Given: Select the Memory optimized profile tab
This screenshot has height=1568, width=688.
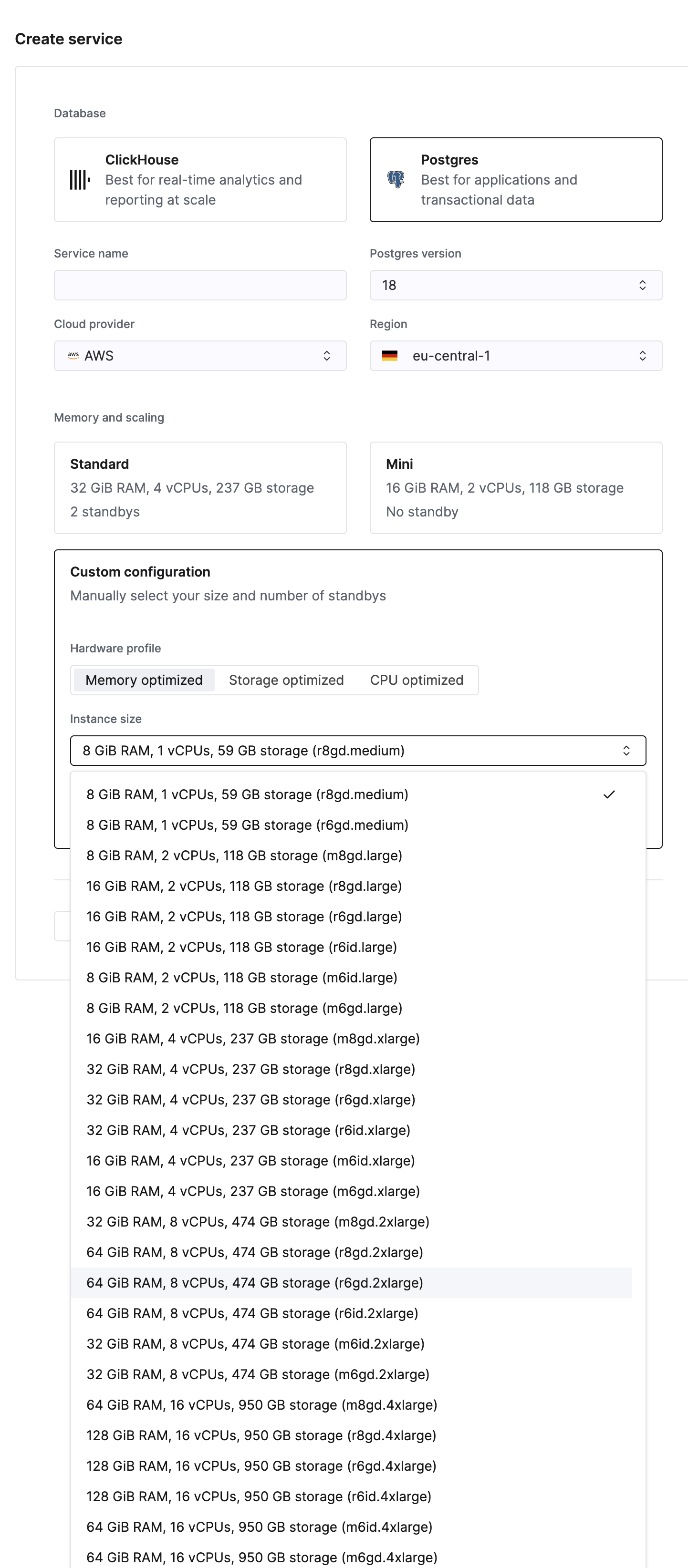Looking at the screenshot, I should coord(144,680).
